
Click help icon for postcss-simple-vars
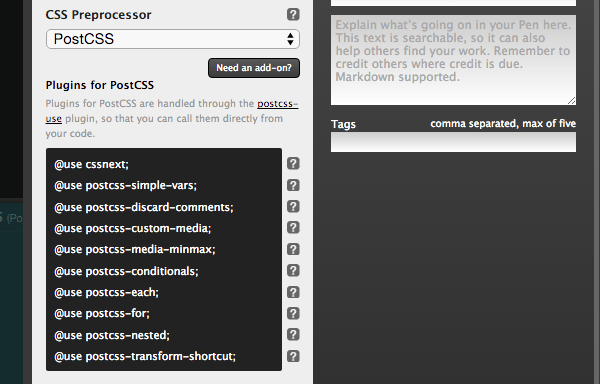point(293,185)
